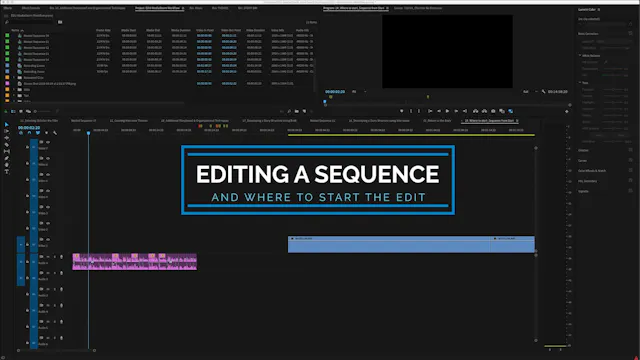Add marker in Program monitor transport
Screen dimensions: 640x360
tap(402, 111)
